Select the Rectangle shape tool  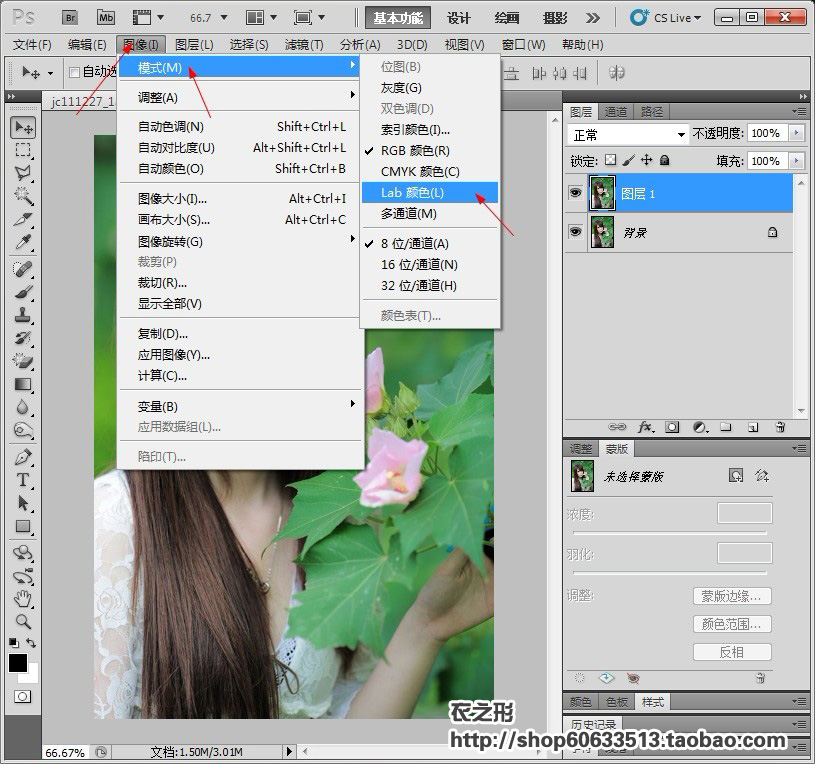click(x=23, y=526)
